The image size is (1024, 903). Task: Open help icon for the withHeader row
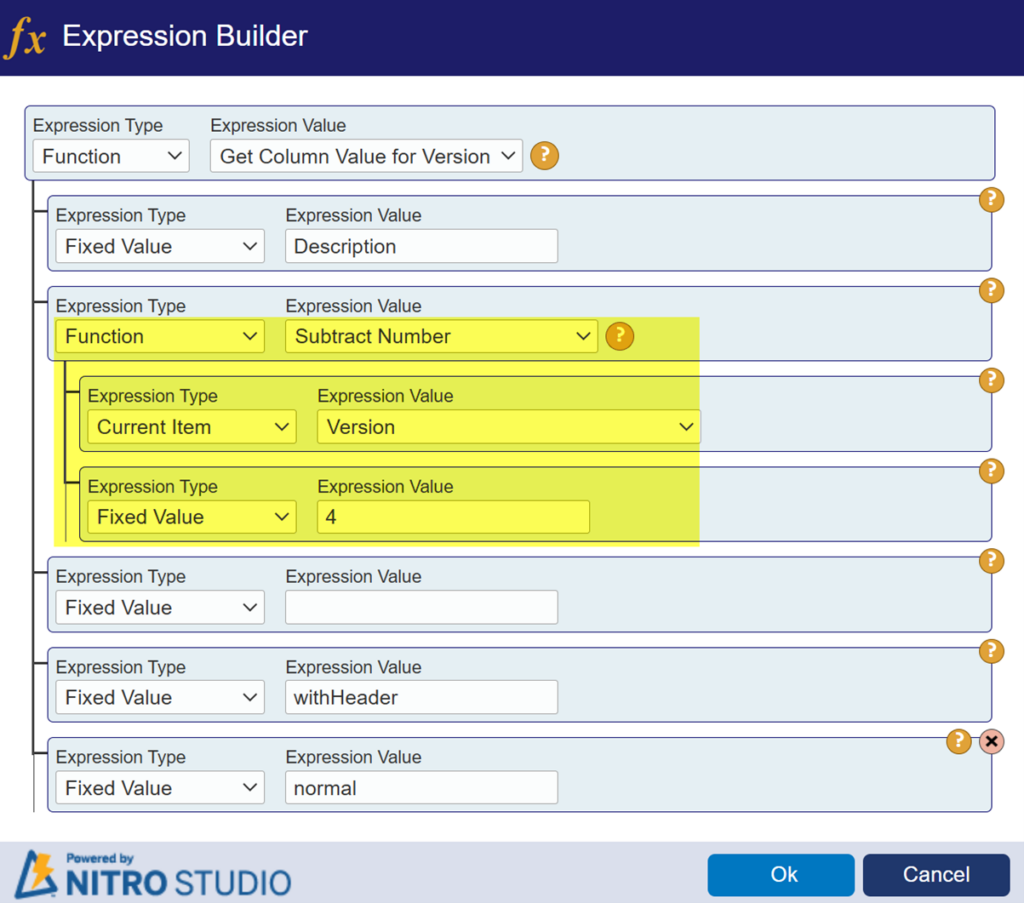991,650
